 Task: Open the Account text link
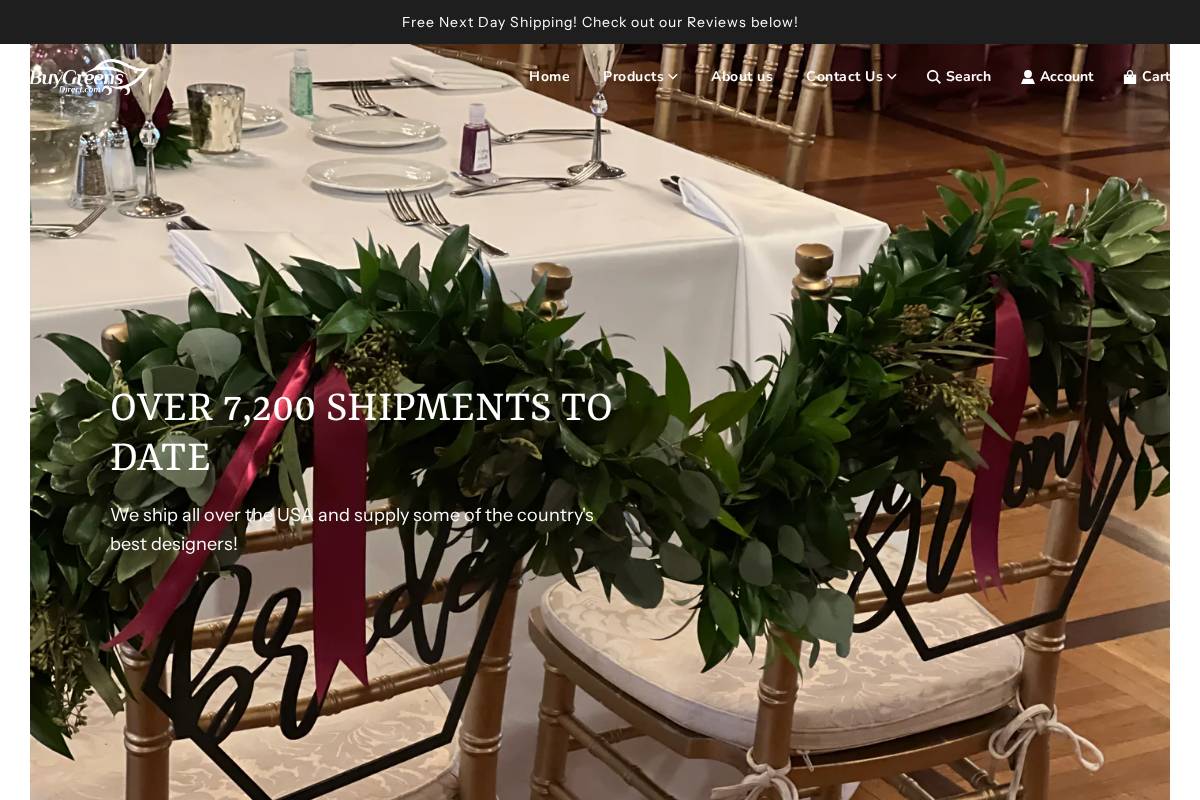pyautogui.click(x=1066, y=77)
